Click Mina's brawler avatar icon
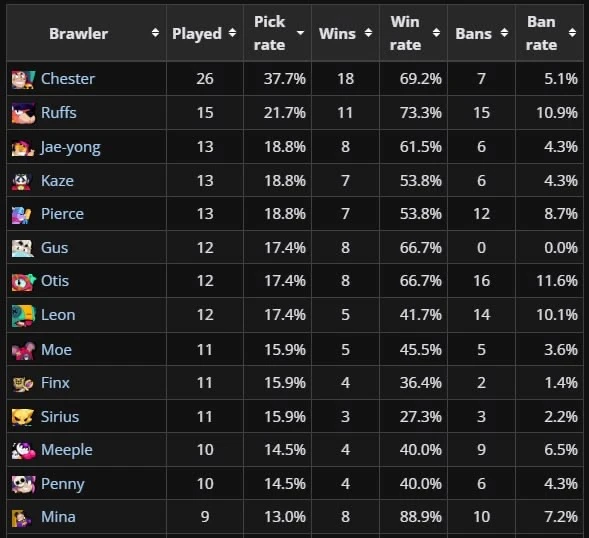 click(x=21, y=518)
